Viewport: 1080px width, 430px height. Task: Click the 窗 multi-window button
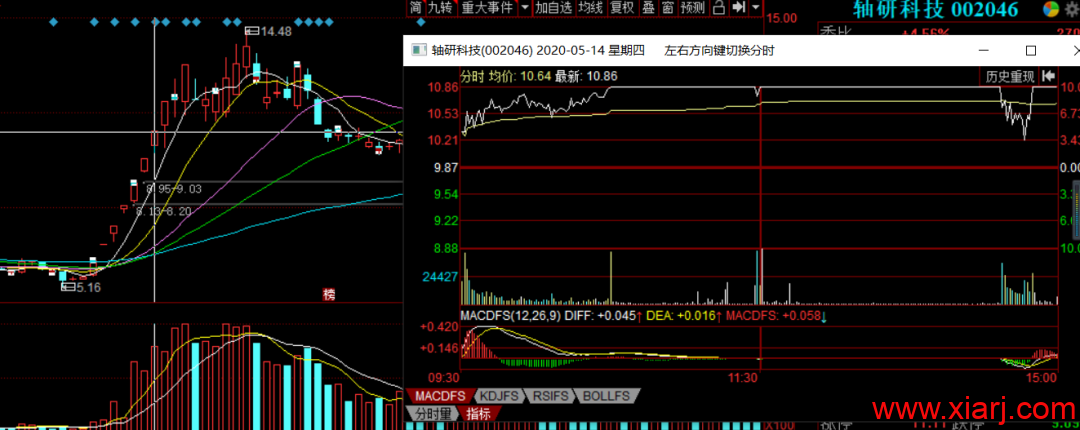pyautogui.click(x=667, y=8)
